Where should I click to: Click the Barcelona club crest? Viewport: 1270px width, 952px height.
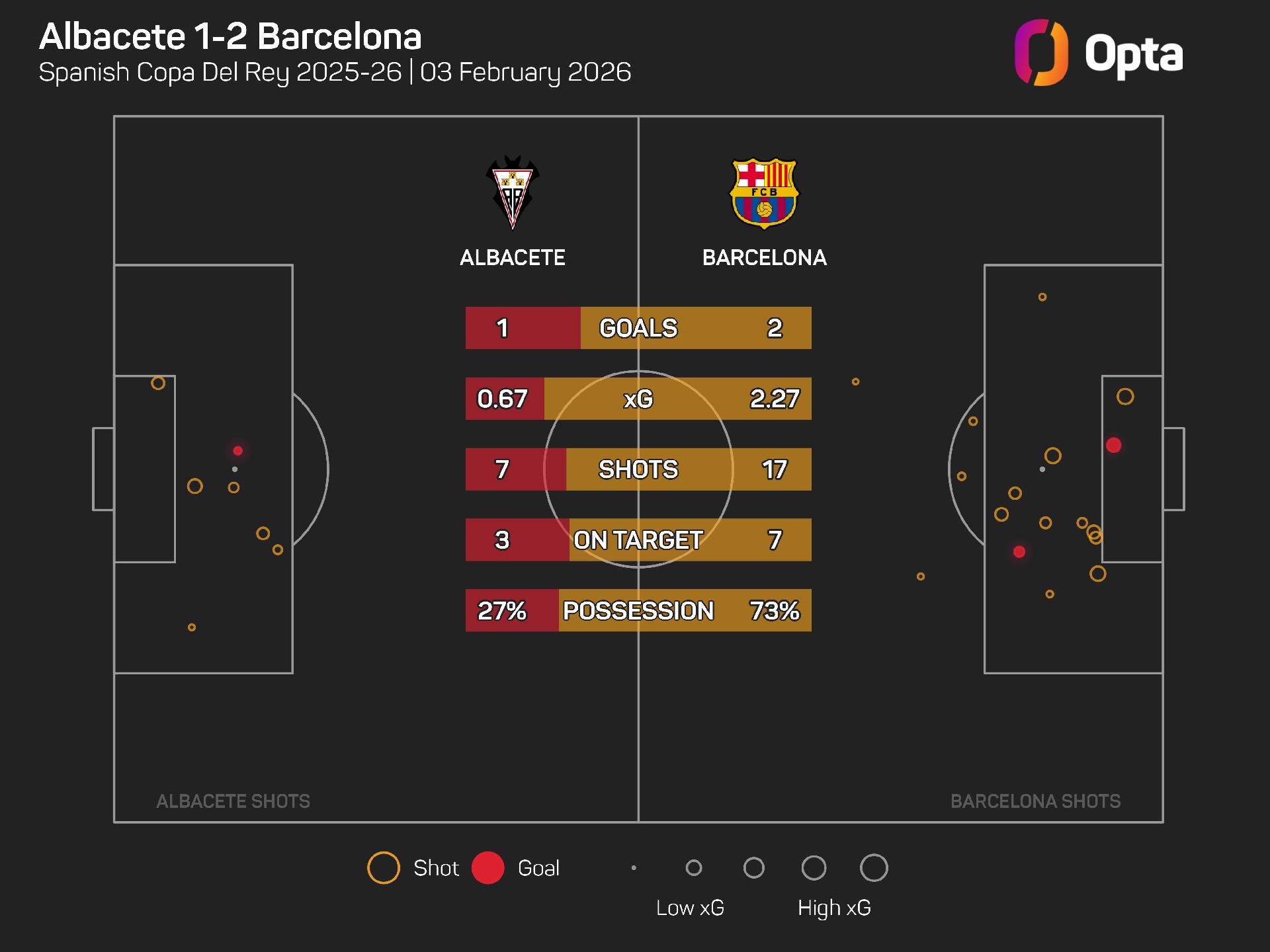tap(764, 193)
